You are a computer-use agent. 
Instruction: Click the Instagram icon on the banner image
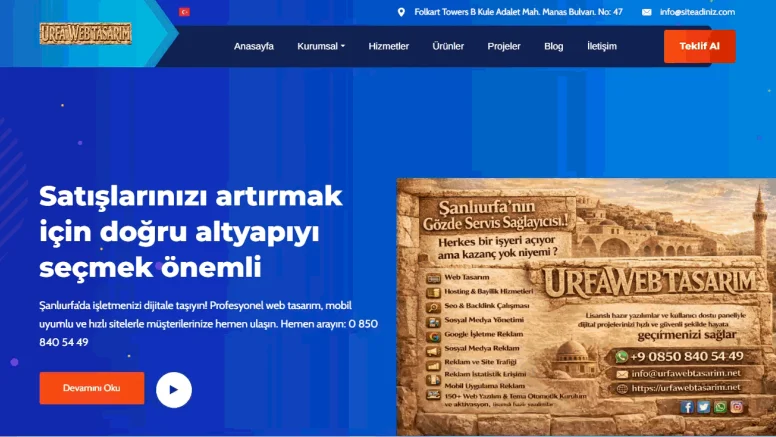click(x=736, y=407)
